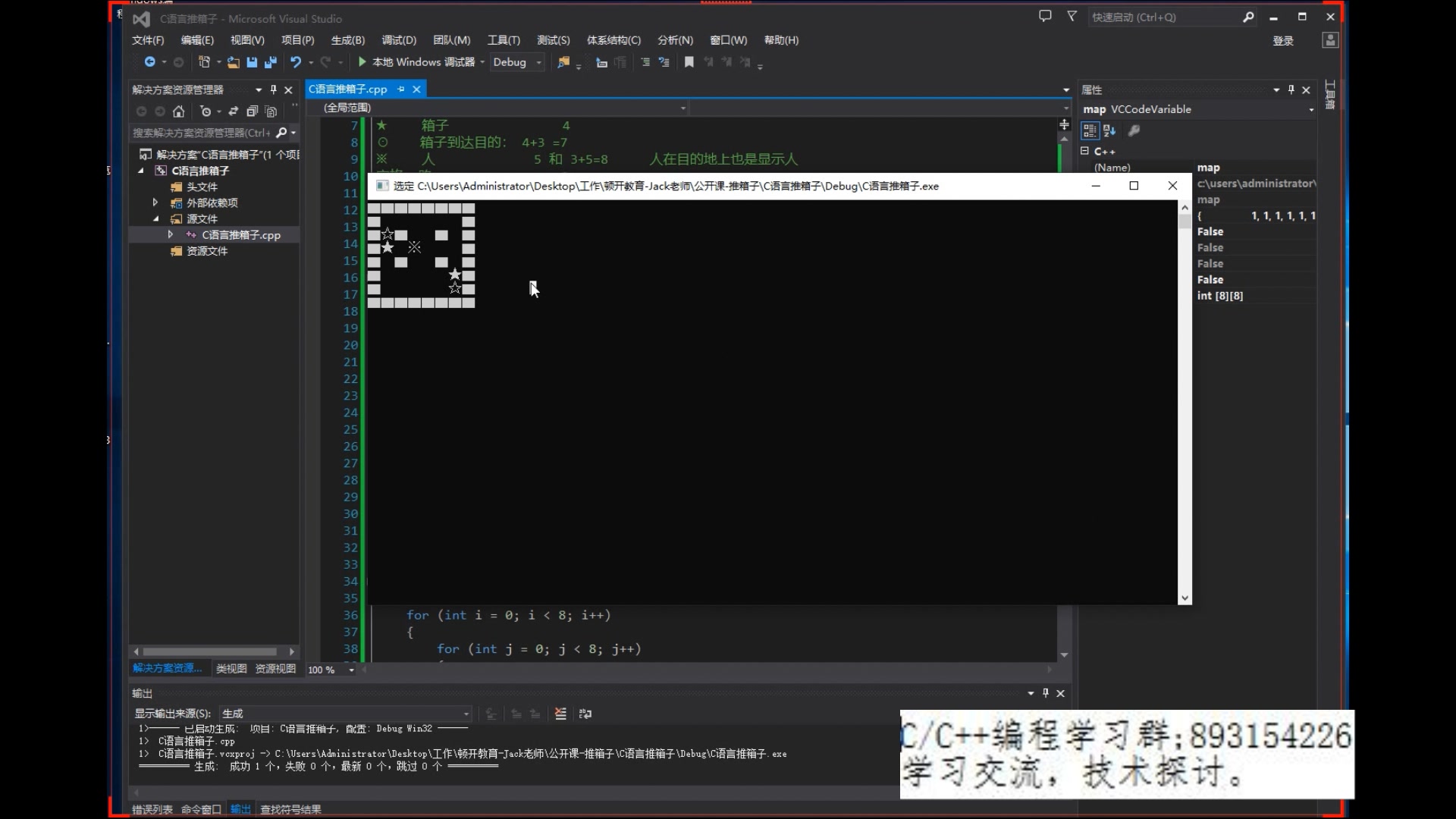The image size is (1456, 819).
Task: Click the bookmark toggle icon in toolbar
Action: (x=689, y=62)
